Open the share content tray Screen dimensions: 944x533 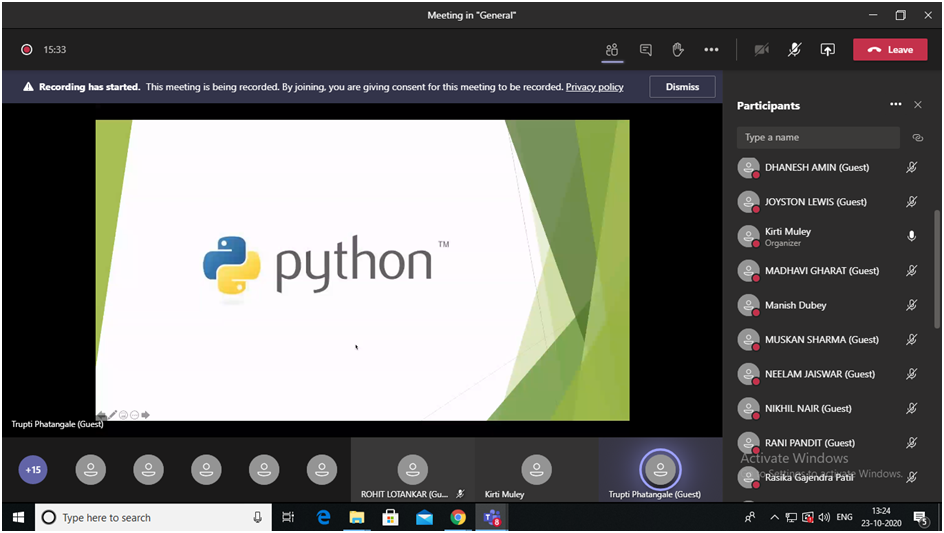point(828,50)
